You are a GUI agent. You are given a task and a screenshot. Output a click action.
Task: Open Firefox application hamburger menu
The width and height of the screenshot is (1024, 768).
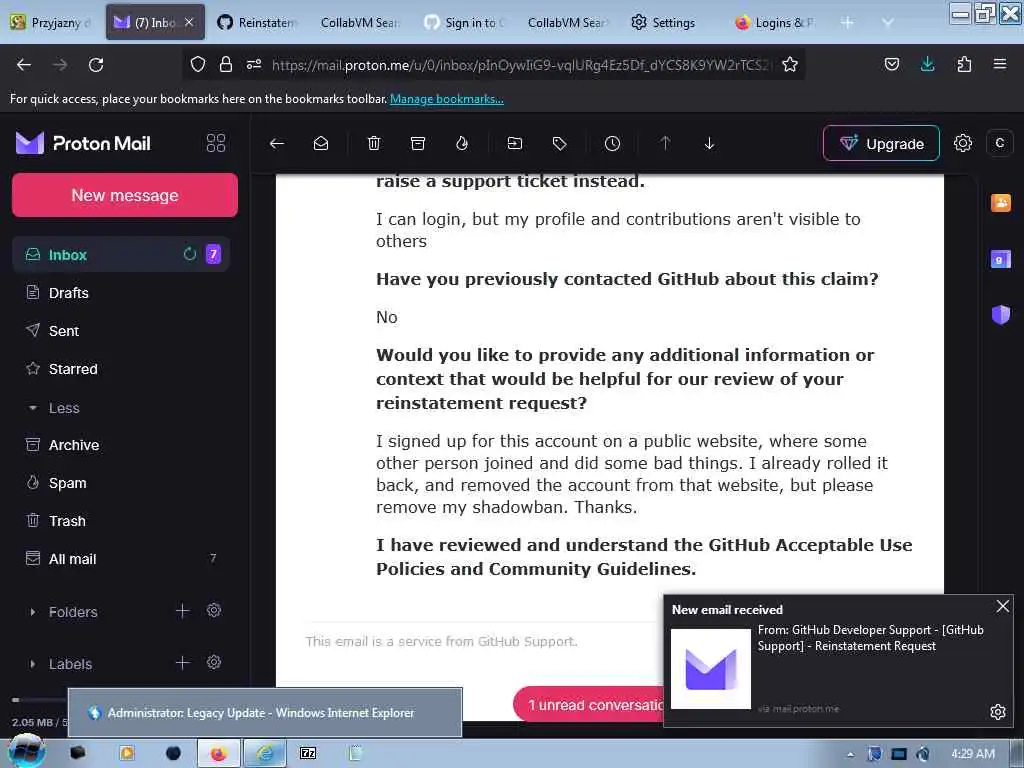pyautogui.click(x=1000, y=64)
